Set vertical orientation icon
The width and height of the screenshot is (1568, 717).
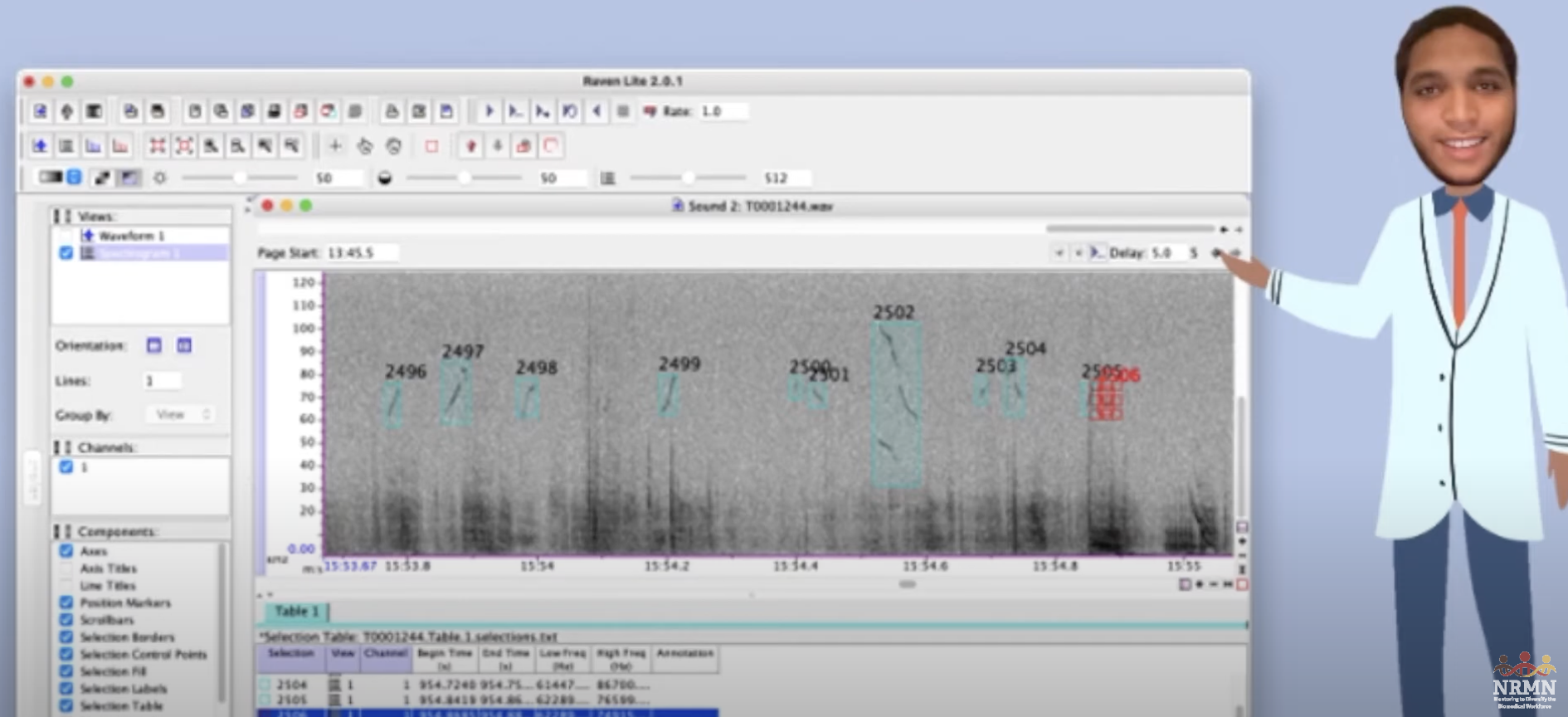click(184, 345)
